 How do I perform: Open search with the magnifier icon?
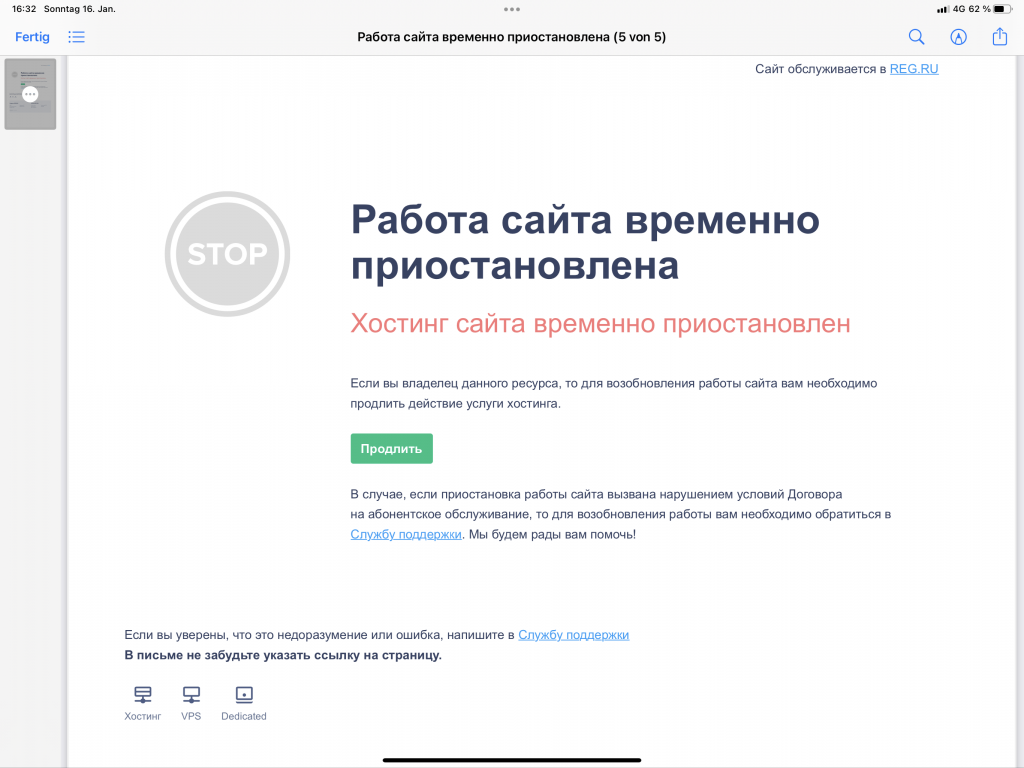coord(916,37)
